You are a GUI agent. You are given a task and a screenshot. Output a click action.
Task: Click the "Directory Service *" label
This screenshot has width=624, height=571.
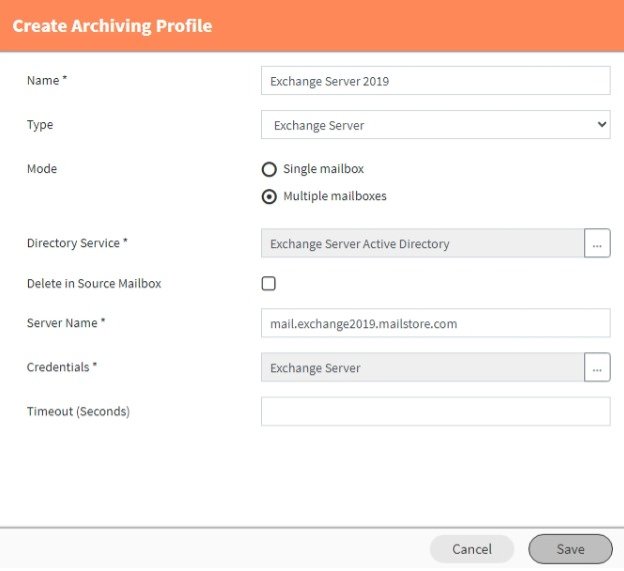[x=77, y=244]
